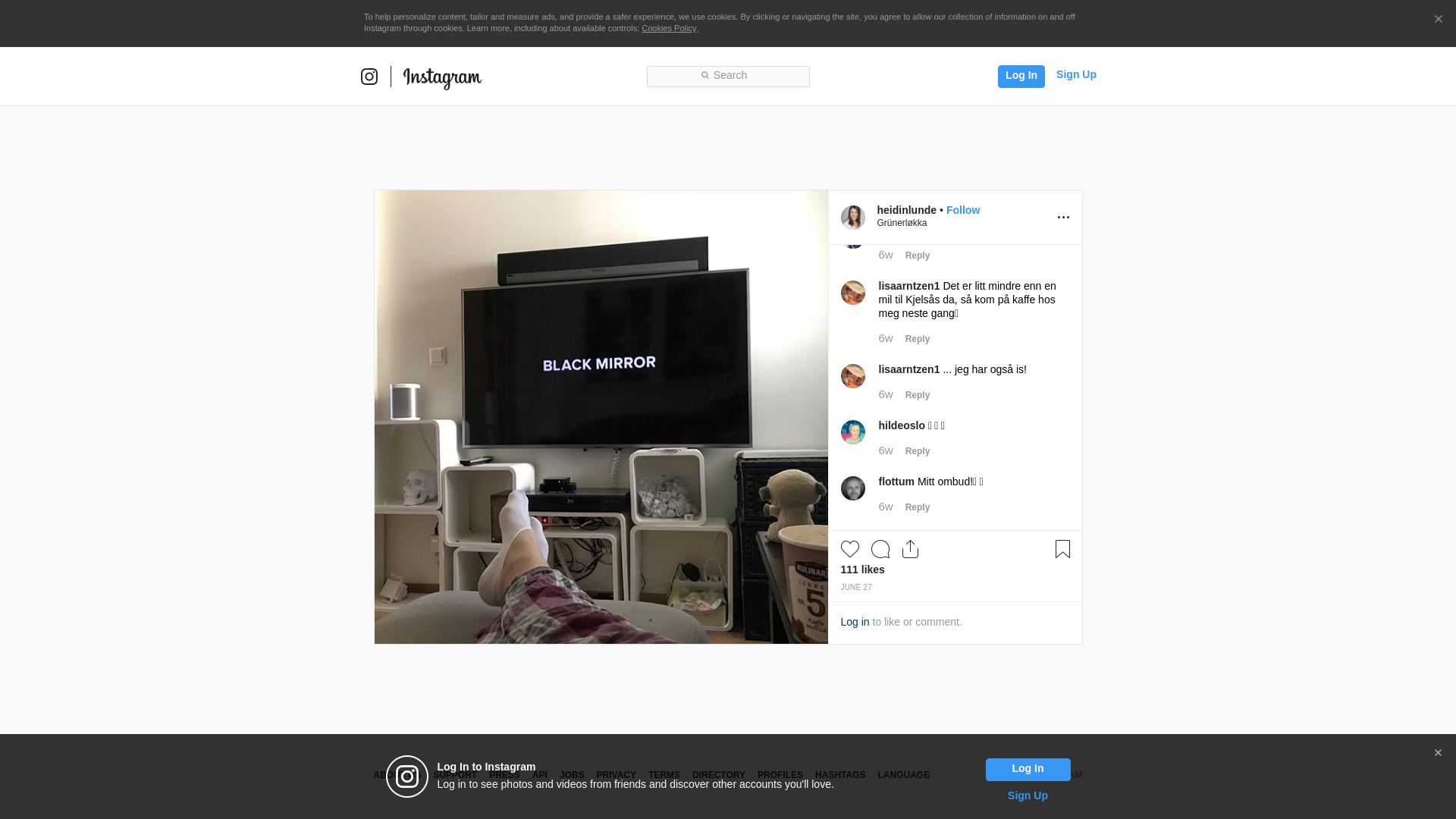
Task: Open the HASHTAGS footer link
Action: point(840,775)
